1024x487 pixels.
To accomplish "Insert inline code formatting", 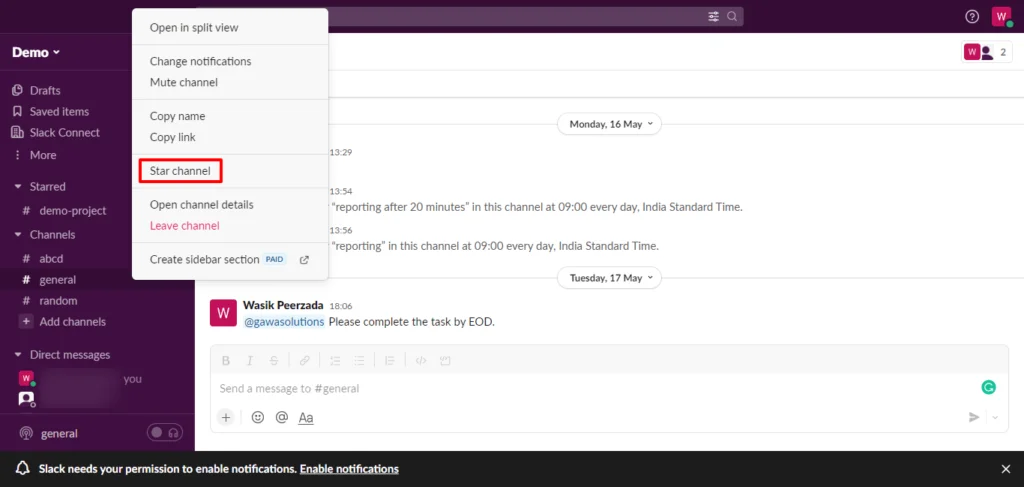I will [421, 360].
